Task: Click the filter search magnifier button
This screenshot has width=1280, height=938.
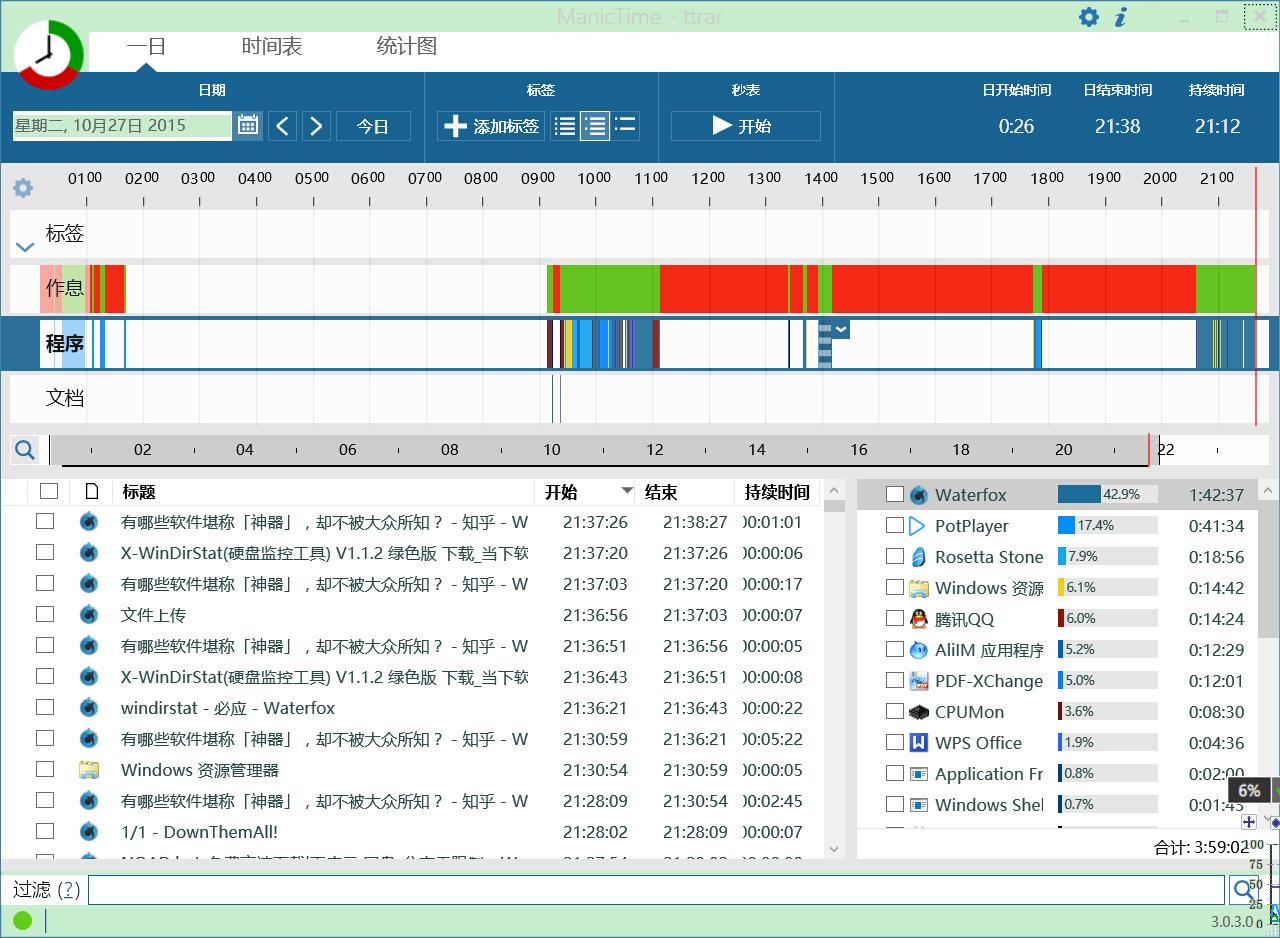Action: pyautogui.click(x=1243, y=889)
